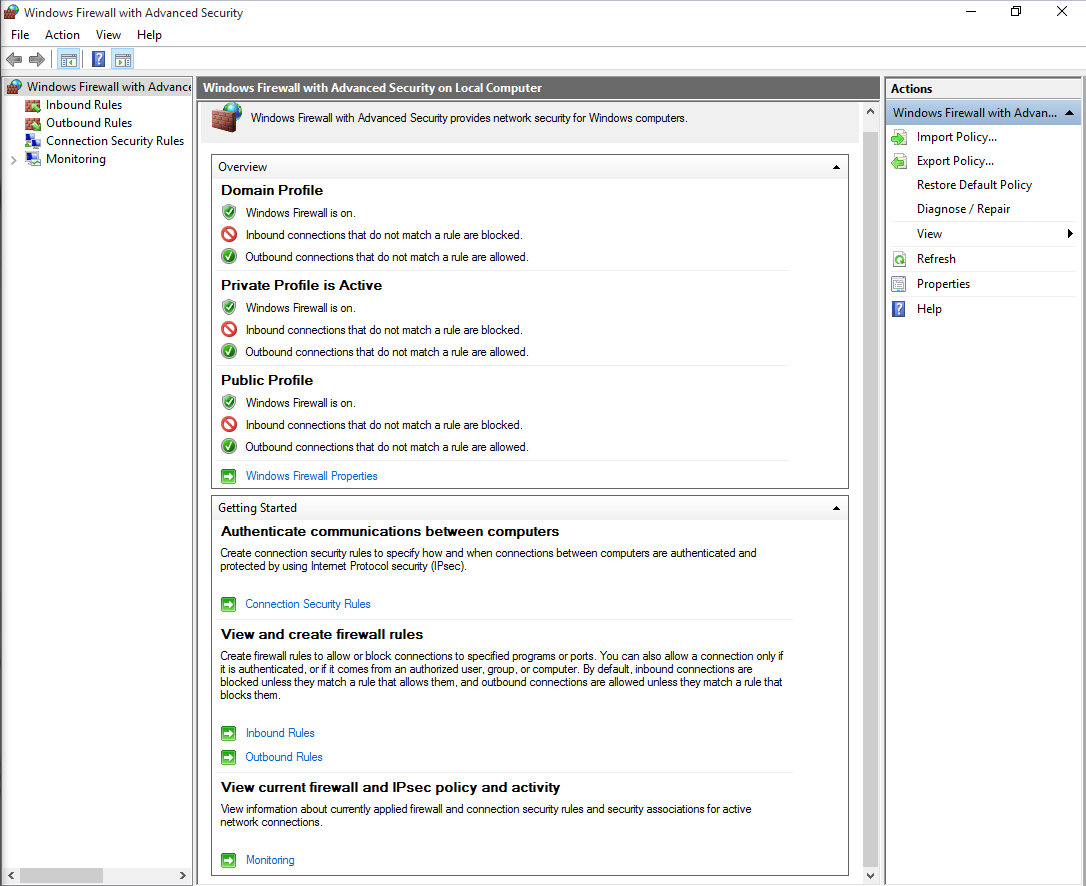Image resolution: width=1086 pixels, height=886 pixels.
Task: Click the Private Profile is Active heading
Action: pyautogui.click(x=301, y=285)
